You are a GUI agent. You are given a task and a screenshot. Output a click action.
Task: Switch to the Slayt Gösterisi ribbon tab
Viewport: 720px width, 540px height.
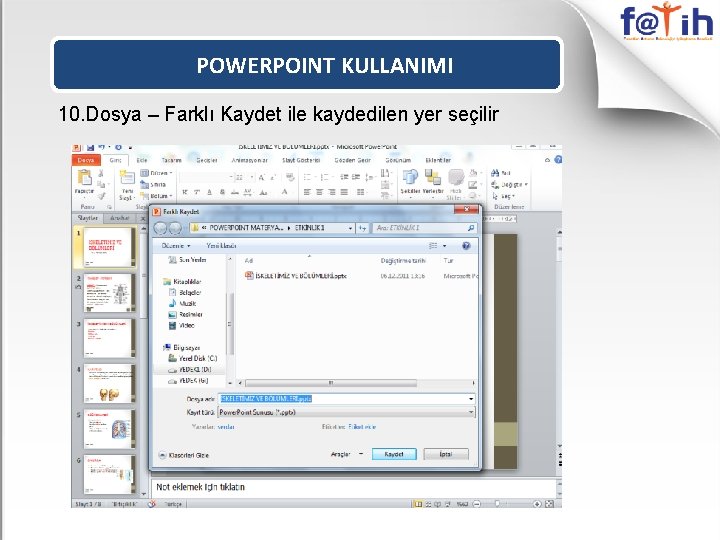[301, 160]
